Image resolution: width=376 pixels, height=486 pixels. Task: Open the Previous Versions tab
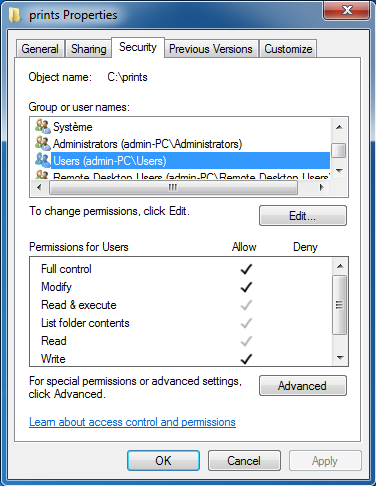(x=211, y=49)
